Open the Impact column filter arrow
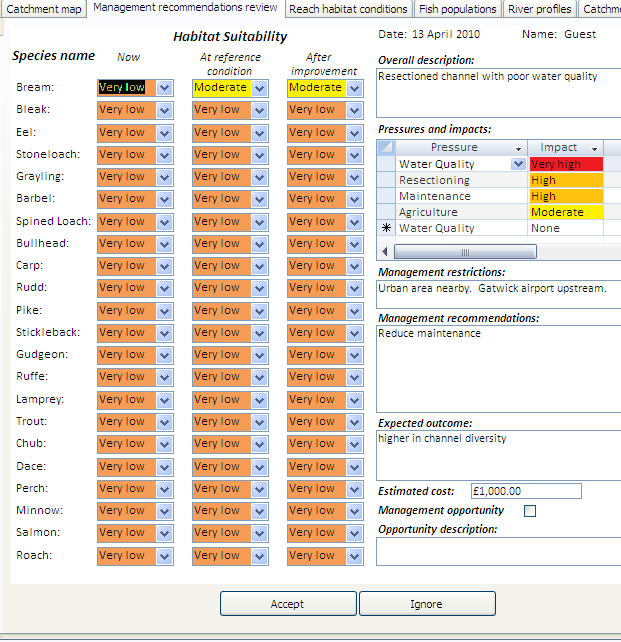 594,148
